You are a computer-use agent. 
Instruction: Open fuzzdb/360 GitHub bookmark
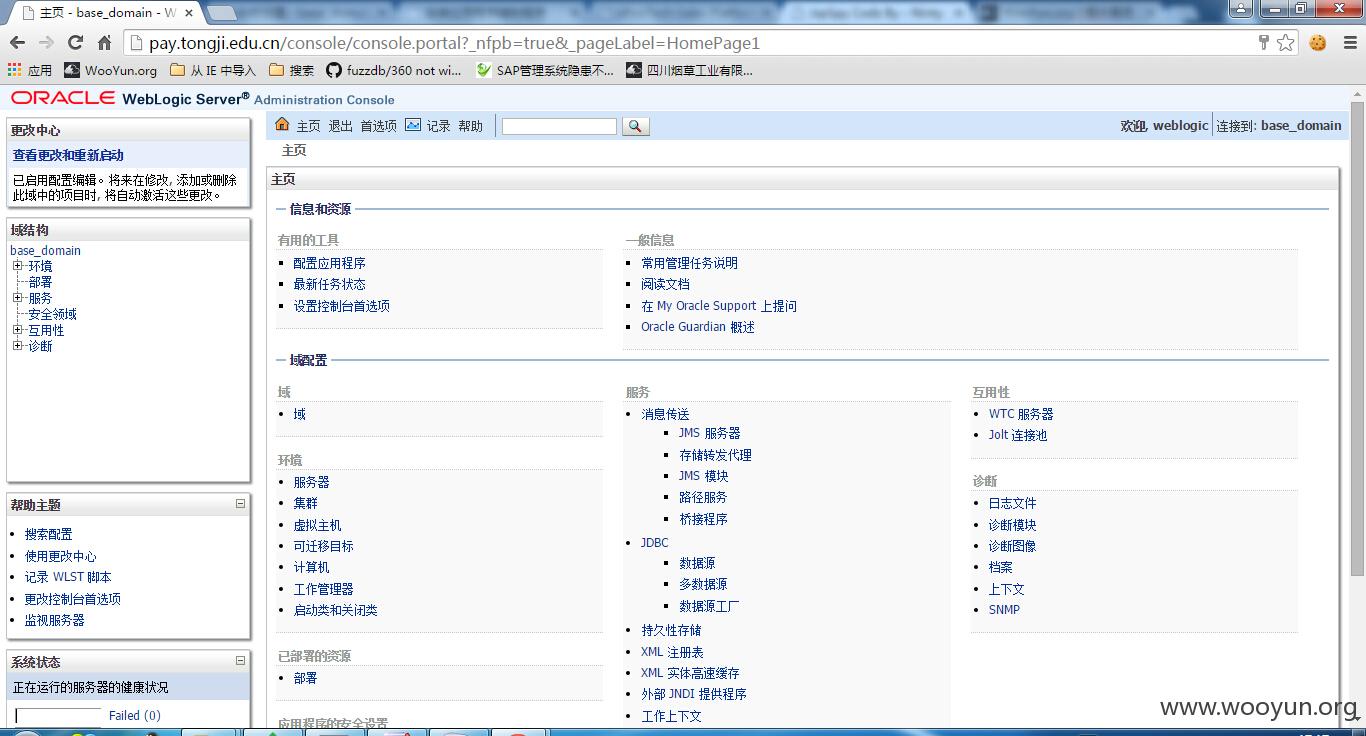(x=394, y=70)
